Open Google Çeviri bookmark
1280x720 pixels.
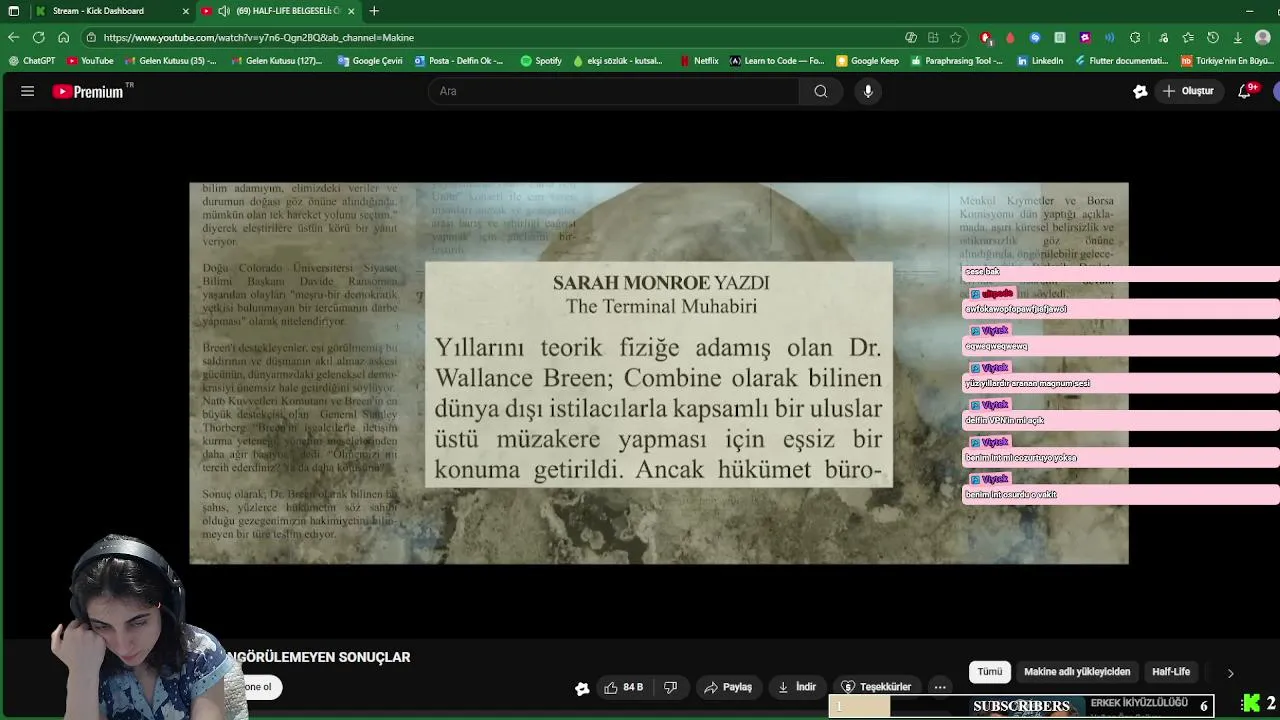coord(370,60)
